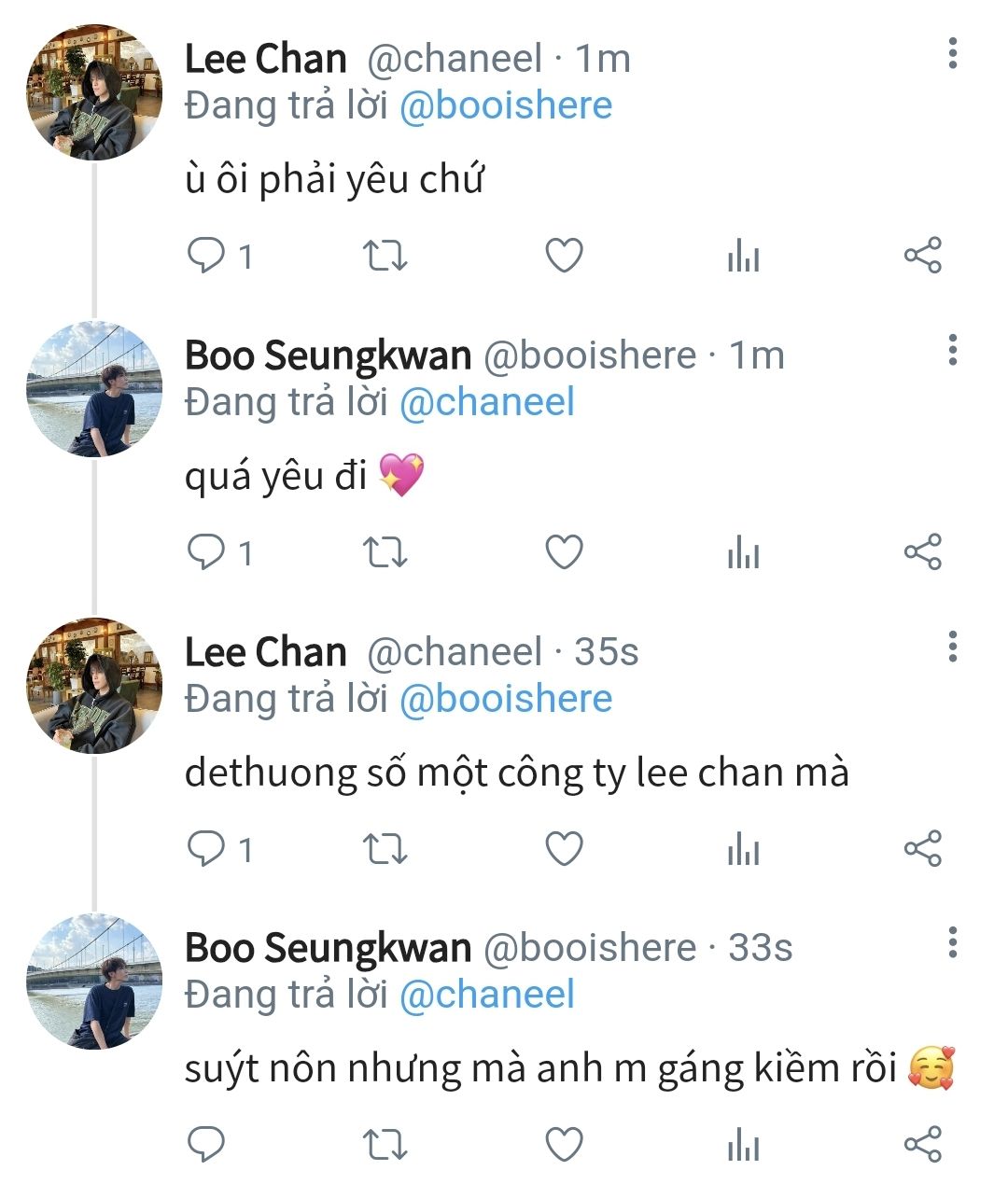Open Boo Seungkwan's avatar on last tweet
The height and width of the screenshot is (1184, 1008).
(94, 982)
